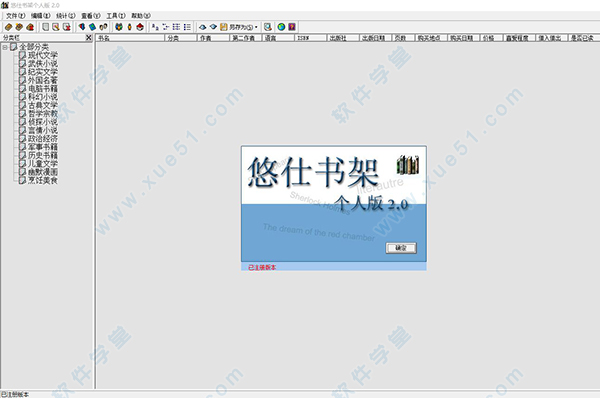Switch to small icons view
Viewport: 600px width, 398px height.
pos(166,27)
